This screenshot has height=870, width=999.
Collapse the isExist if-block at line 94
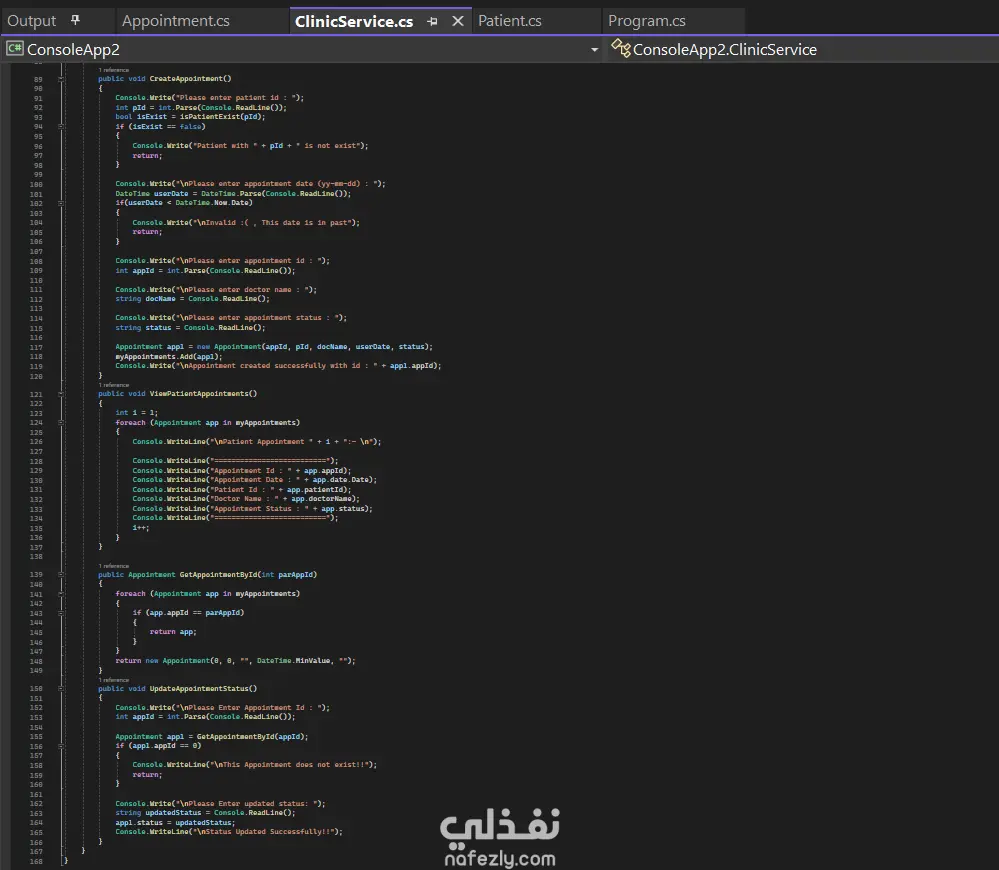click(61, 127)
